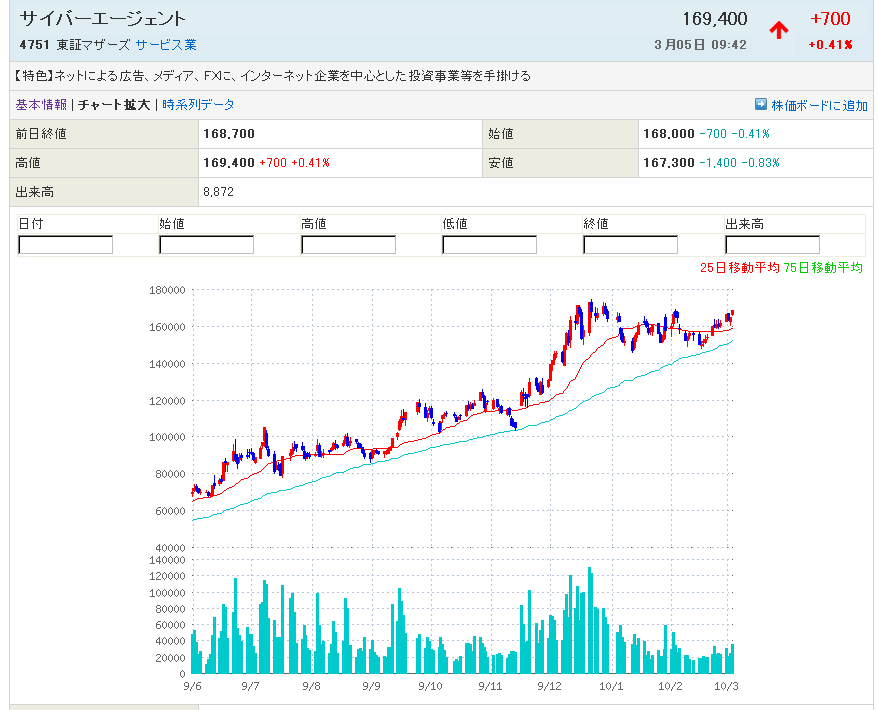Click the green 75日移動平均 legend label

click(x=823, y=268)
